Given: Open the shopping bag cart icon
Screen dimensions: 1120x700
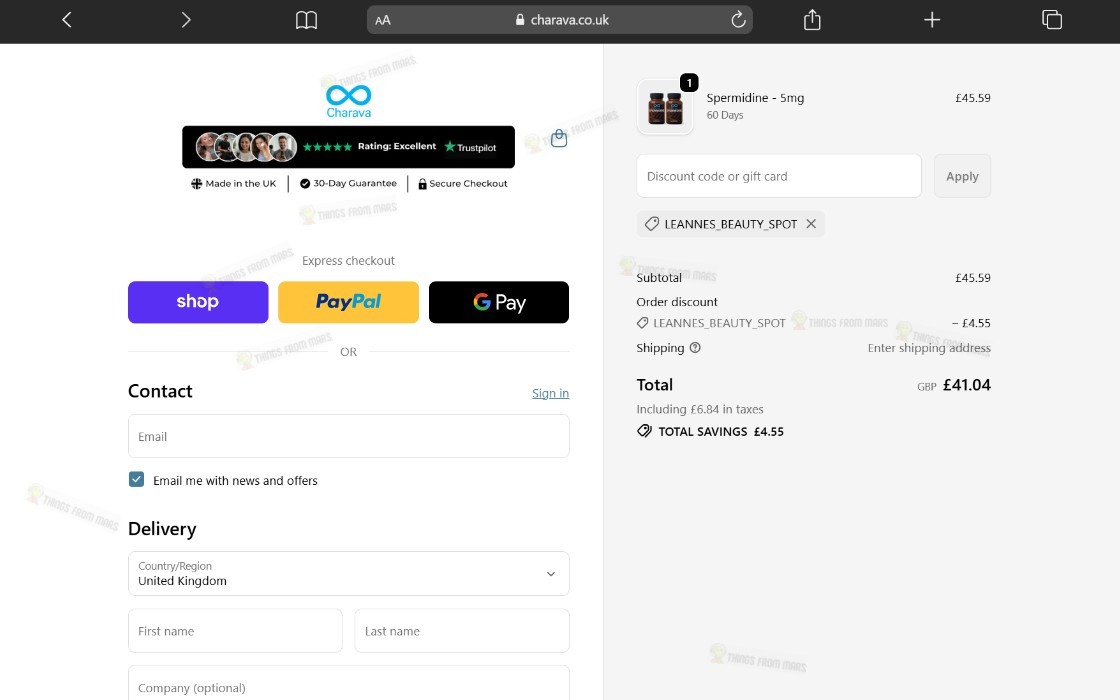Looking at the screenshot, I should 559,138.
